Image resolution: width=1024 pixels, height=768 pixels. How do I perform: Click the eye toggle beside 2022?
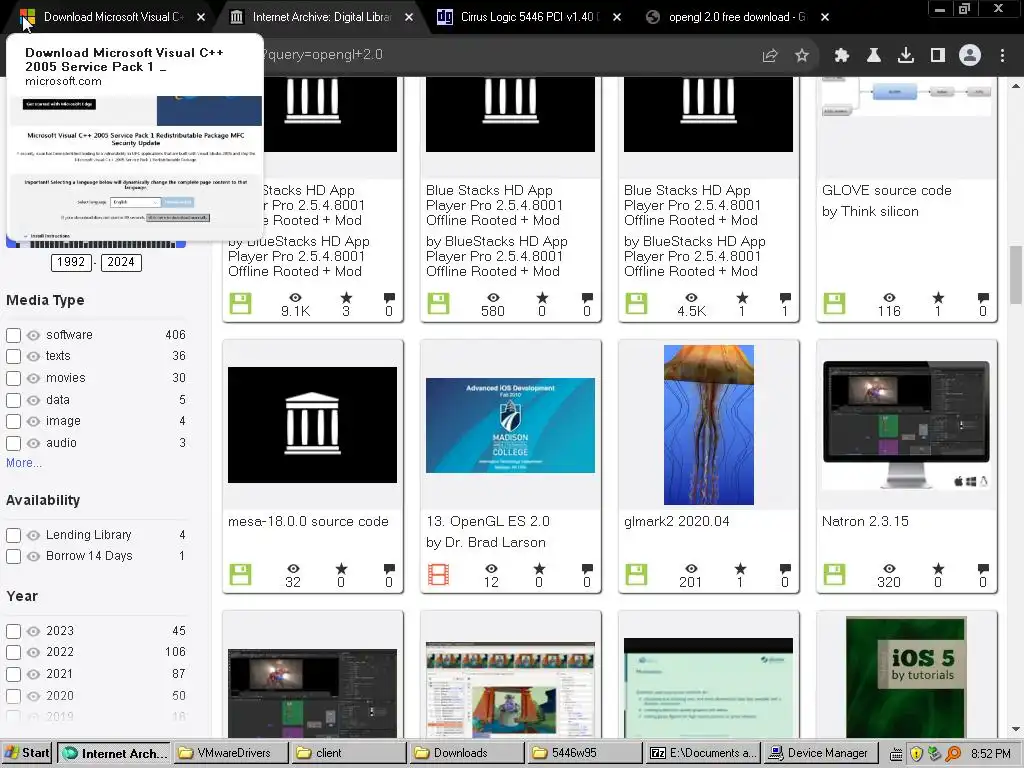(33, 652)
